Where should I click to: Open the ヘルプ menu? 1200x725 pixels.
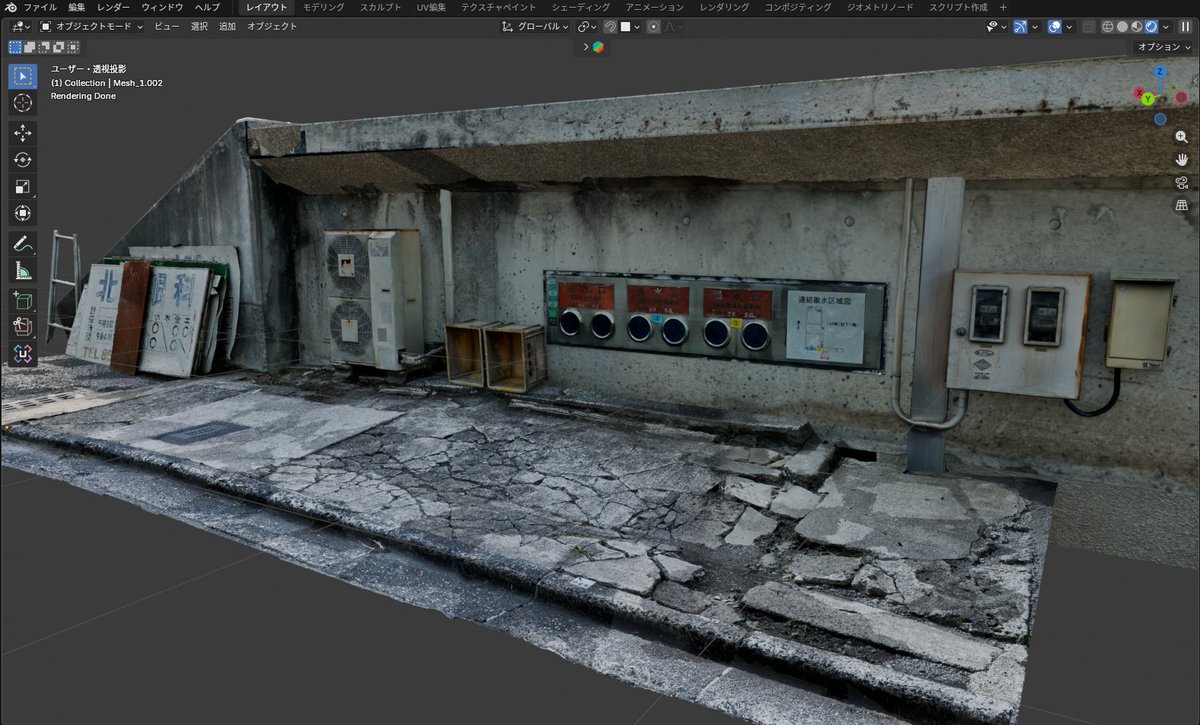[x=207, y=7]
